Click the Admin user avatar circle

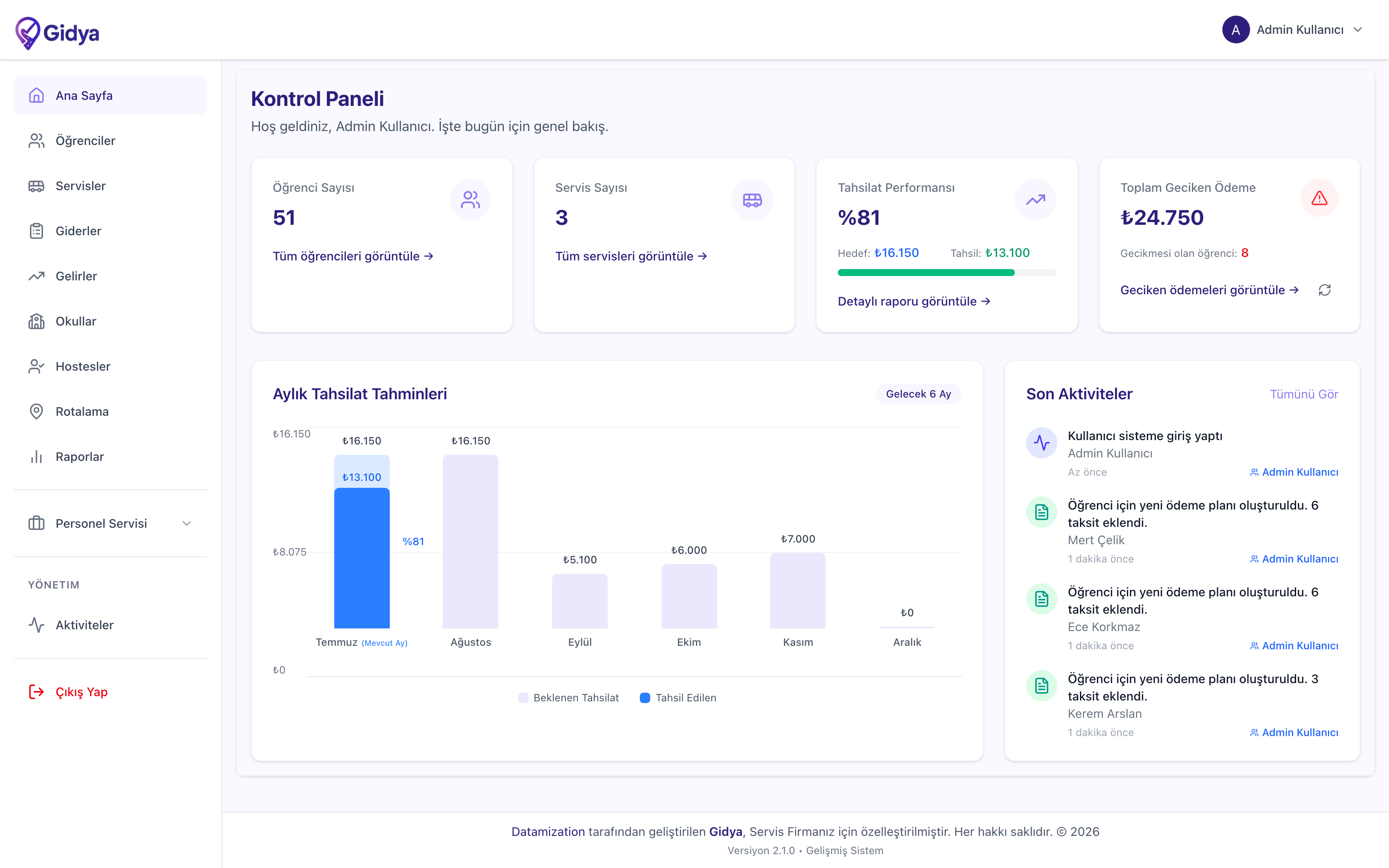tap(1236, 30)
